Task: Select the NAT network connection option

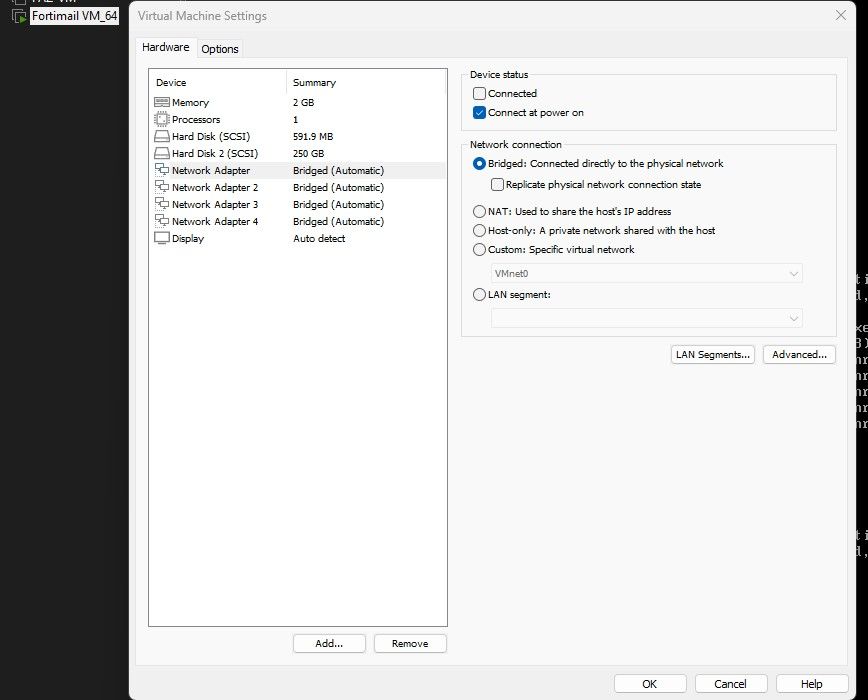Action: pos(479,211)
